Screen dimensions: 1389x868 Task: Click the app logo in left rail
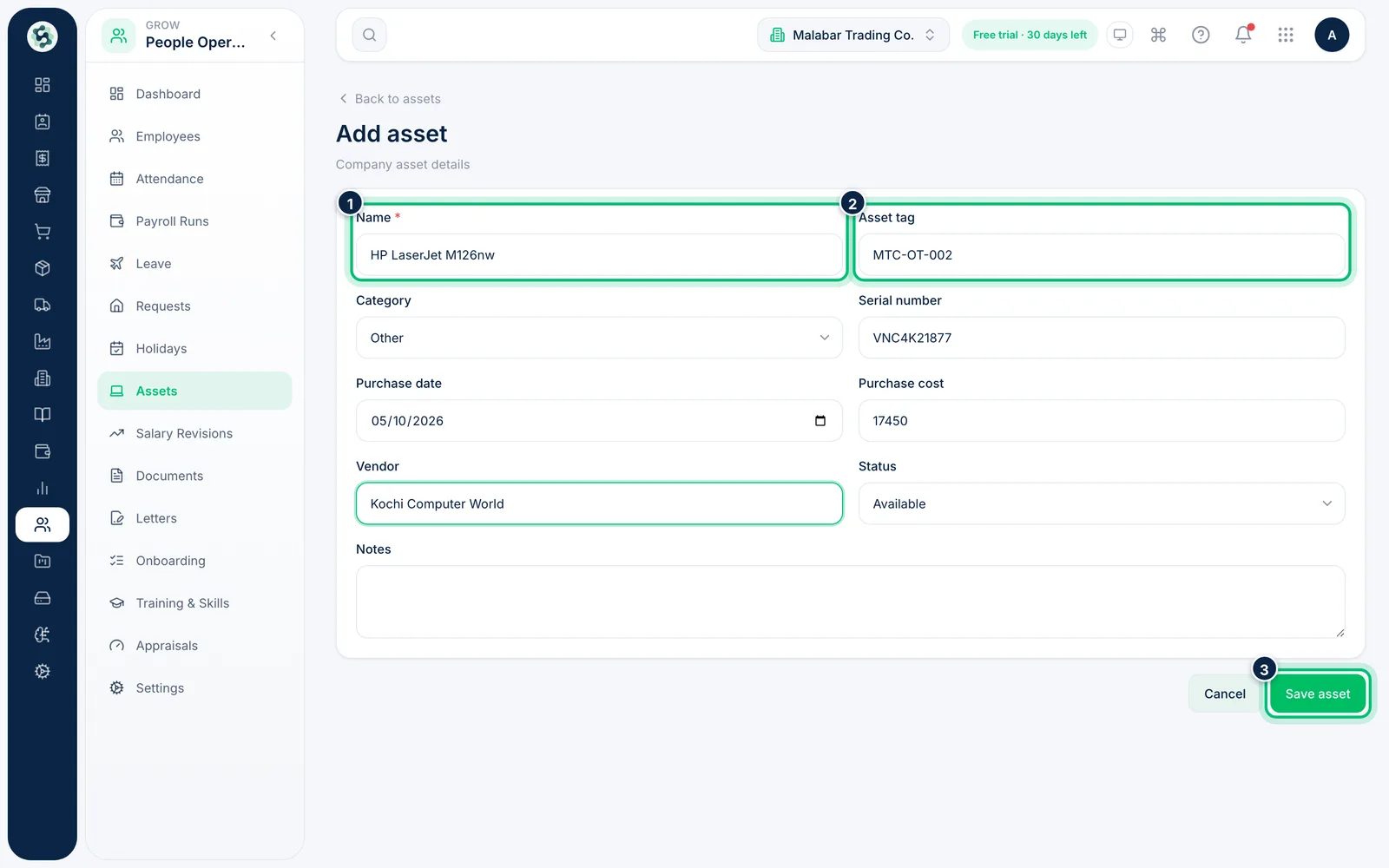click(x=43, y=36)
